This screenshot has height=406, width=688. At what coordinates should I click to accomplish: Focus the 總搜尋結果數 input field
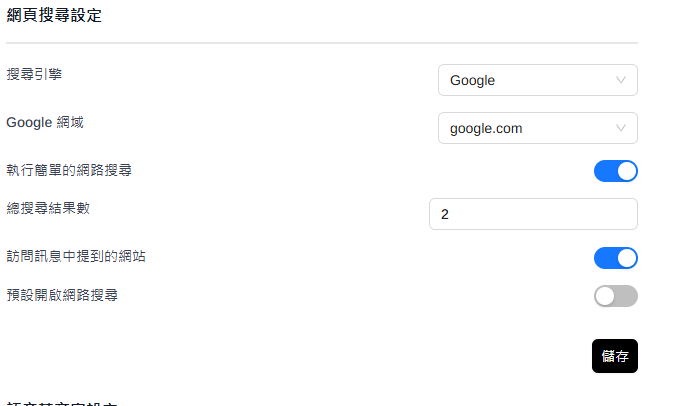tap(533, 214)
